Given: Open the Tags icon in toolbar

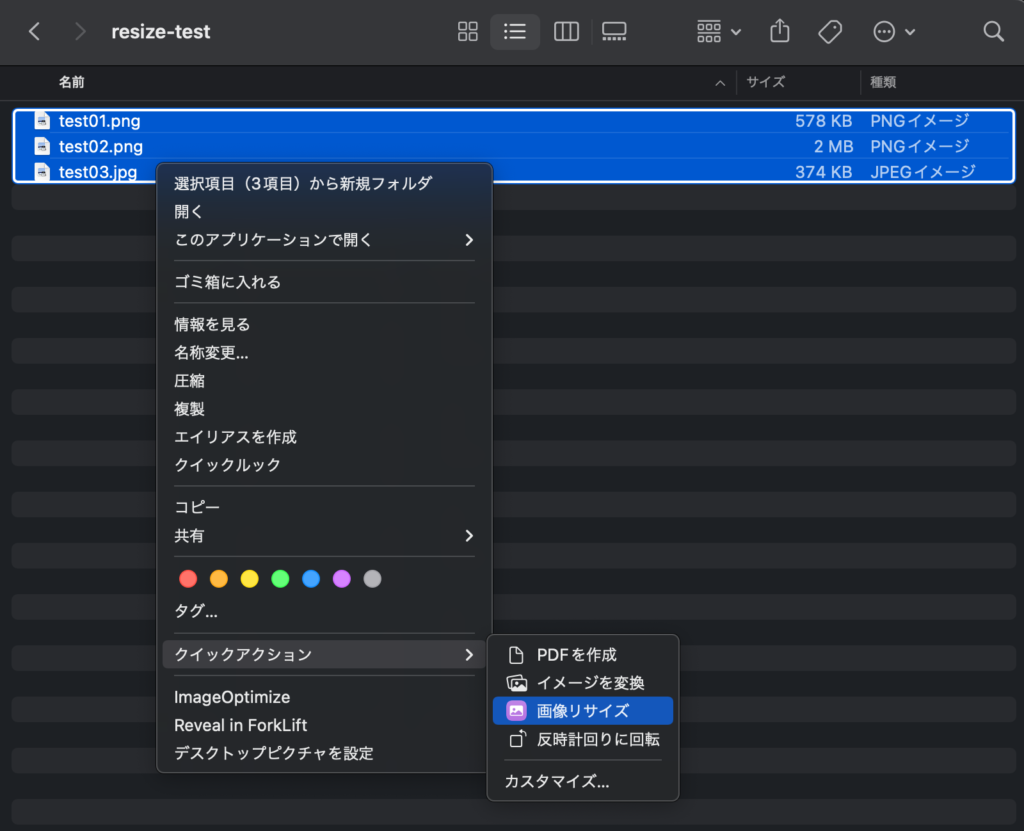Looking at the screenshot, I should click(830, 32).
